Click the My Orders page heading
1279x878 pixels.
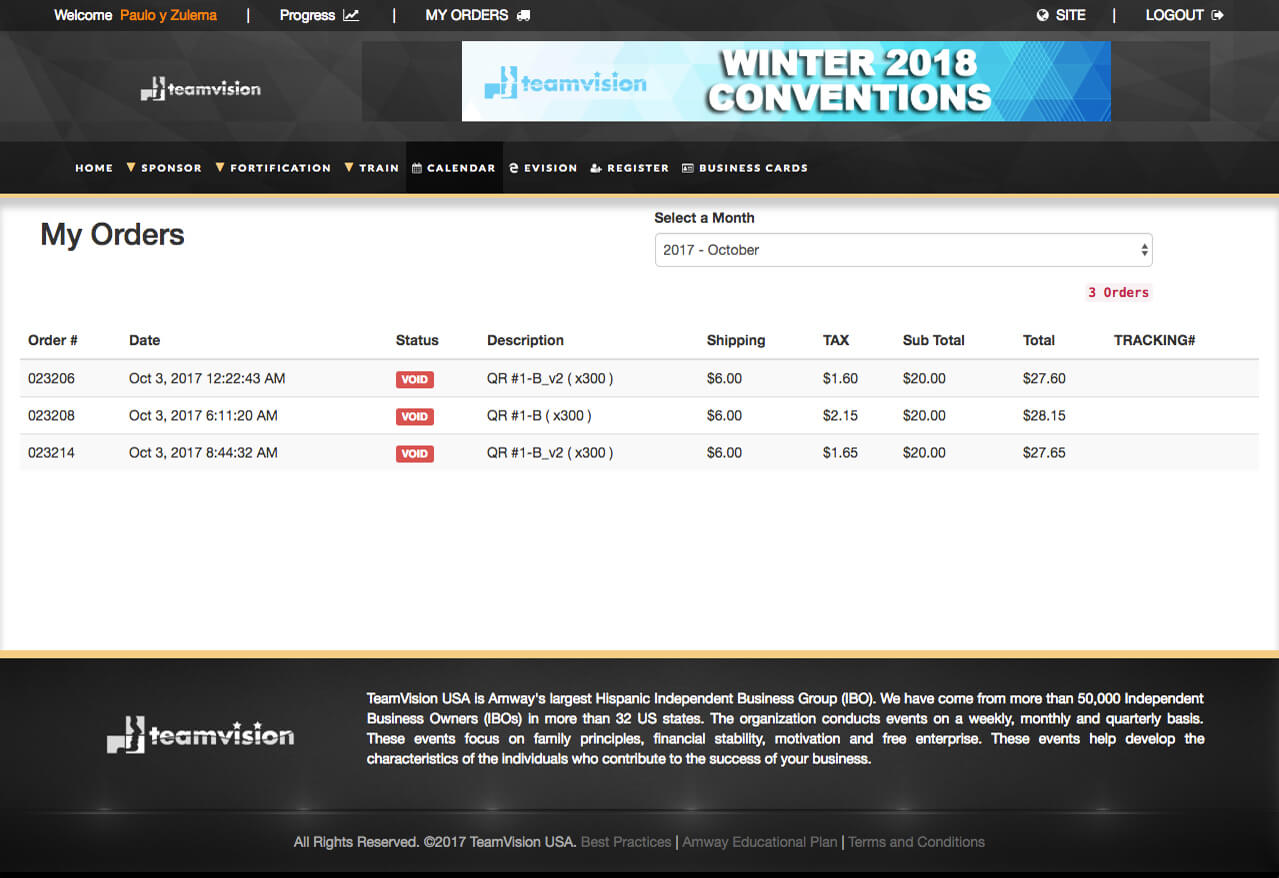(x=112, y=235)
